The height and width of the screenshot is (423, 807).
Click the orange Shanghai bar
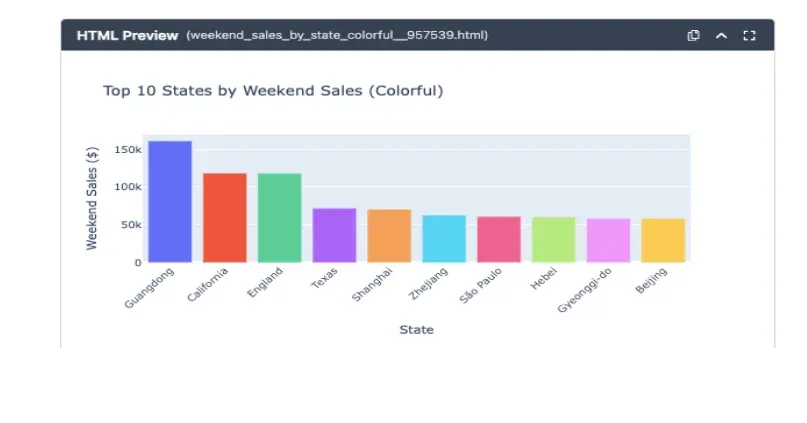389,236
